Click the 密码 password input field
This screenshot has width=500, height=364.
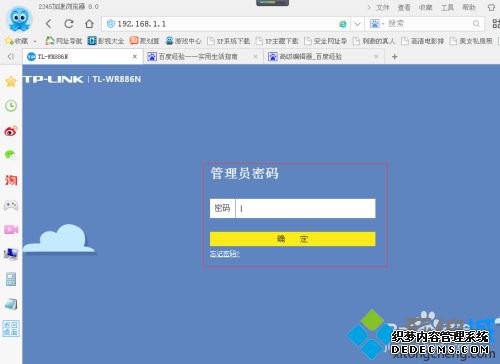(x=305, y=209)
